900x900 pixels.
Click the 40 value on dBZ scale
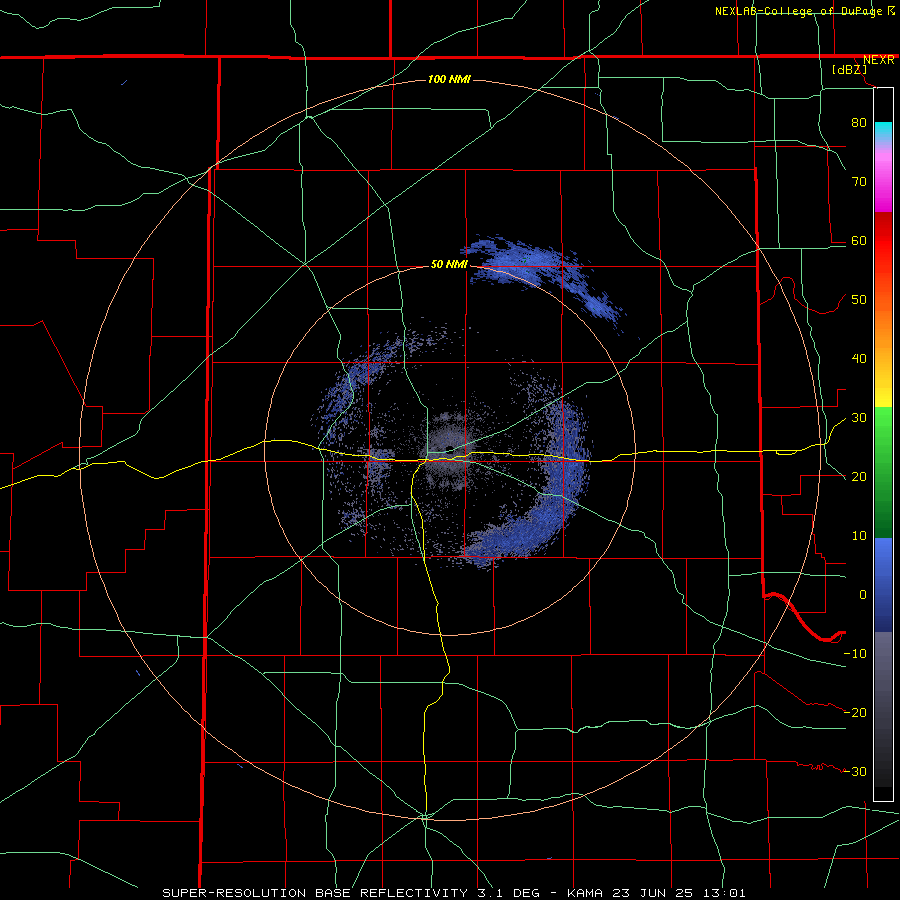[859, 359]
